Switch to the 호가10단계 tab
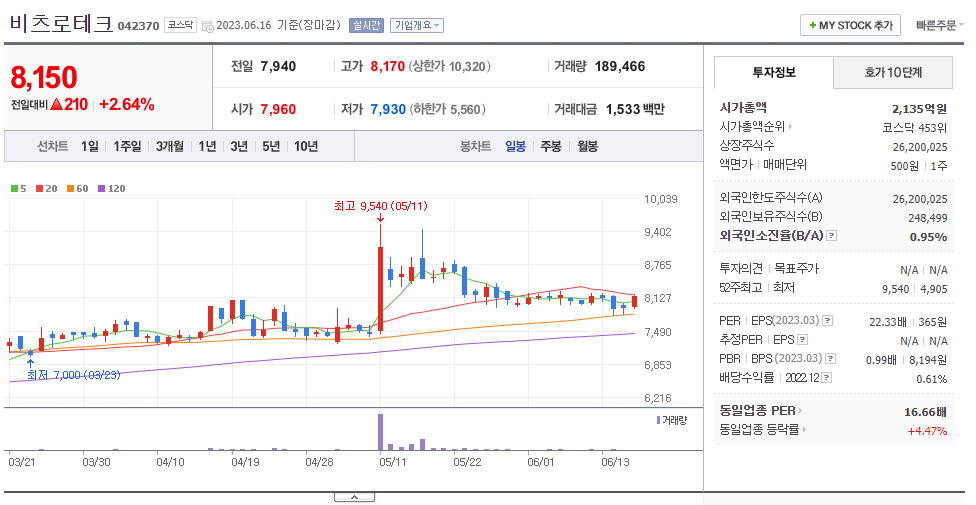Viewport: 976px width, 505px height. (893, 72)
